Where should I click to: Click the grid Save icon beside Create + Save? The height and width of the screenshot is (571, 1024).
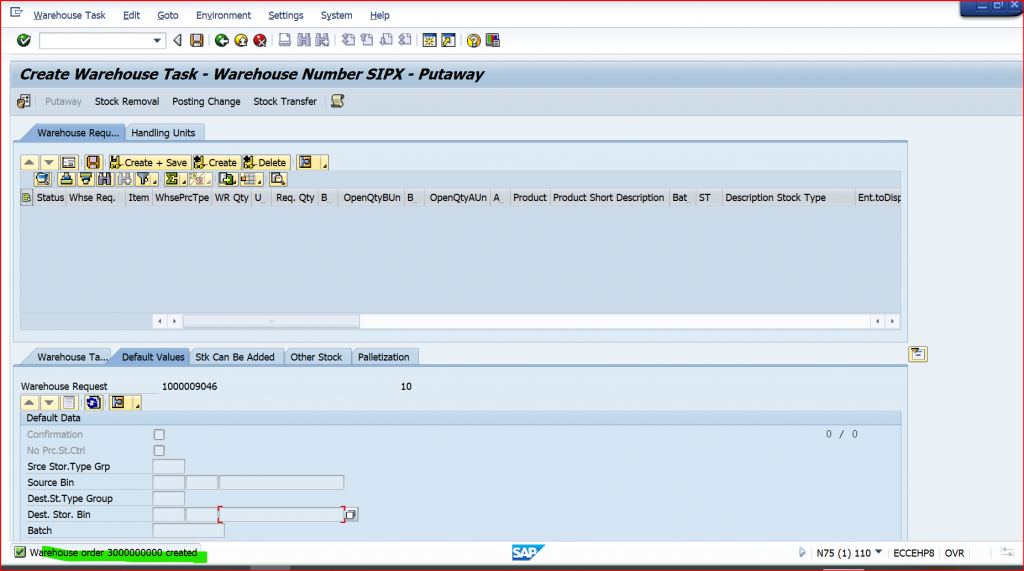[93, 162]
